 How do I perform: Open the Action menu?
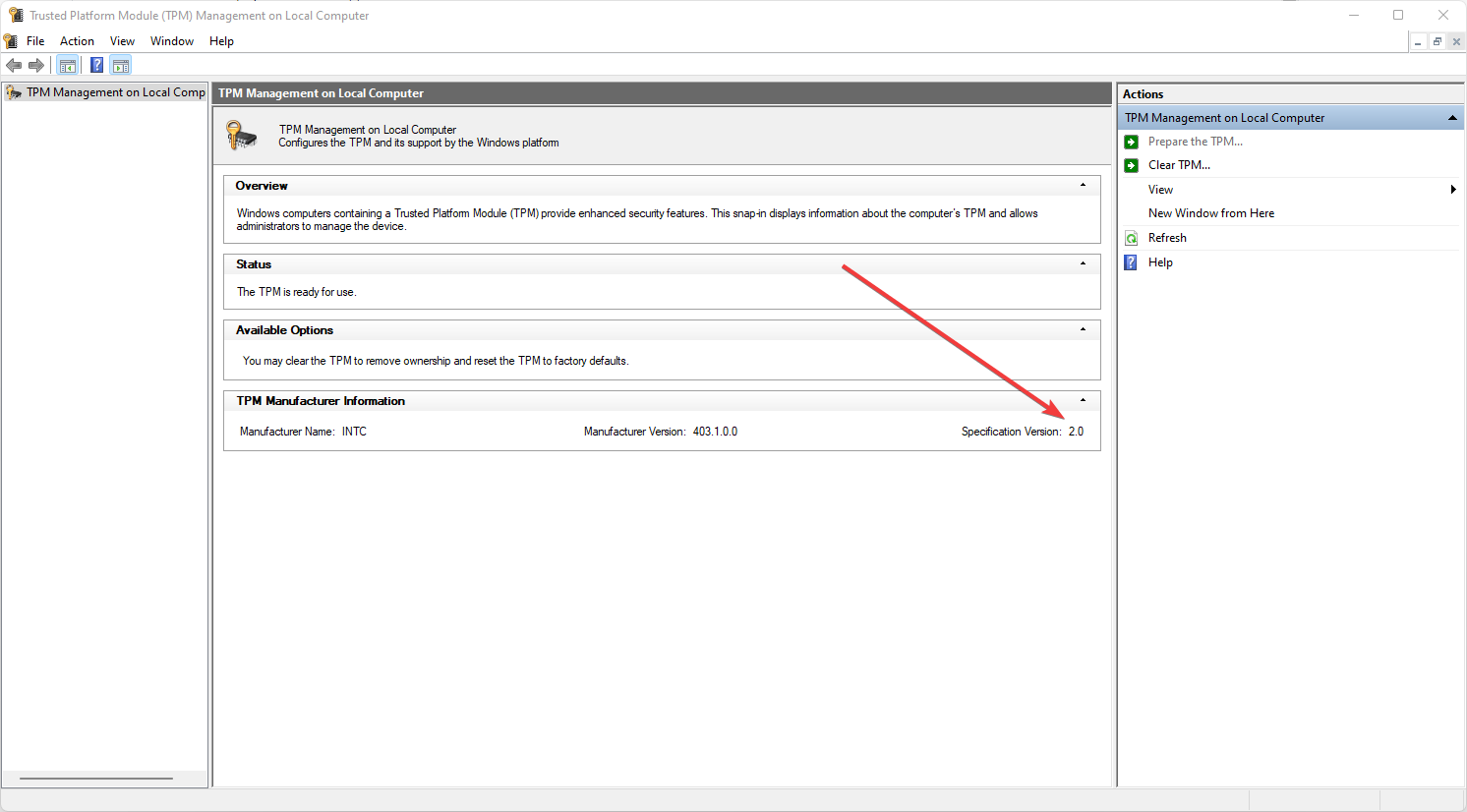click(x=77, y=41)
